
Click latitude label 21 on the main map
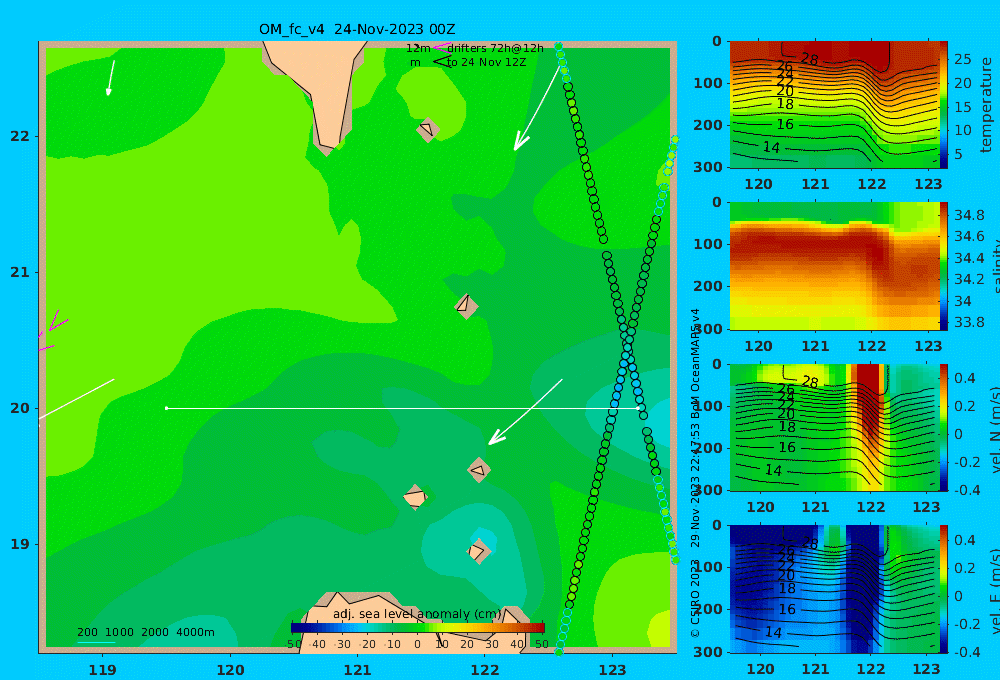click(x=20, y=272)
